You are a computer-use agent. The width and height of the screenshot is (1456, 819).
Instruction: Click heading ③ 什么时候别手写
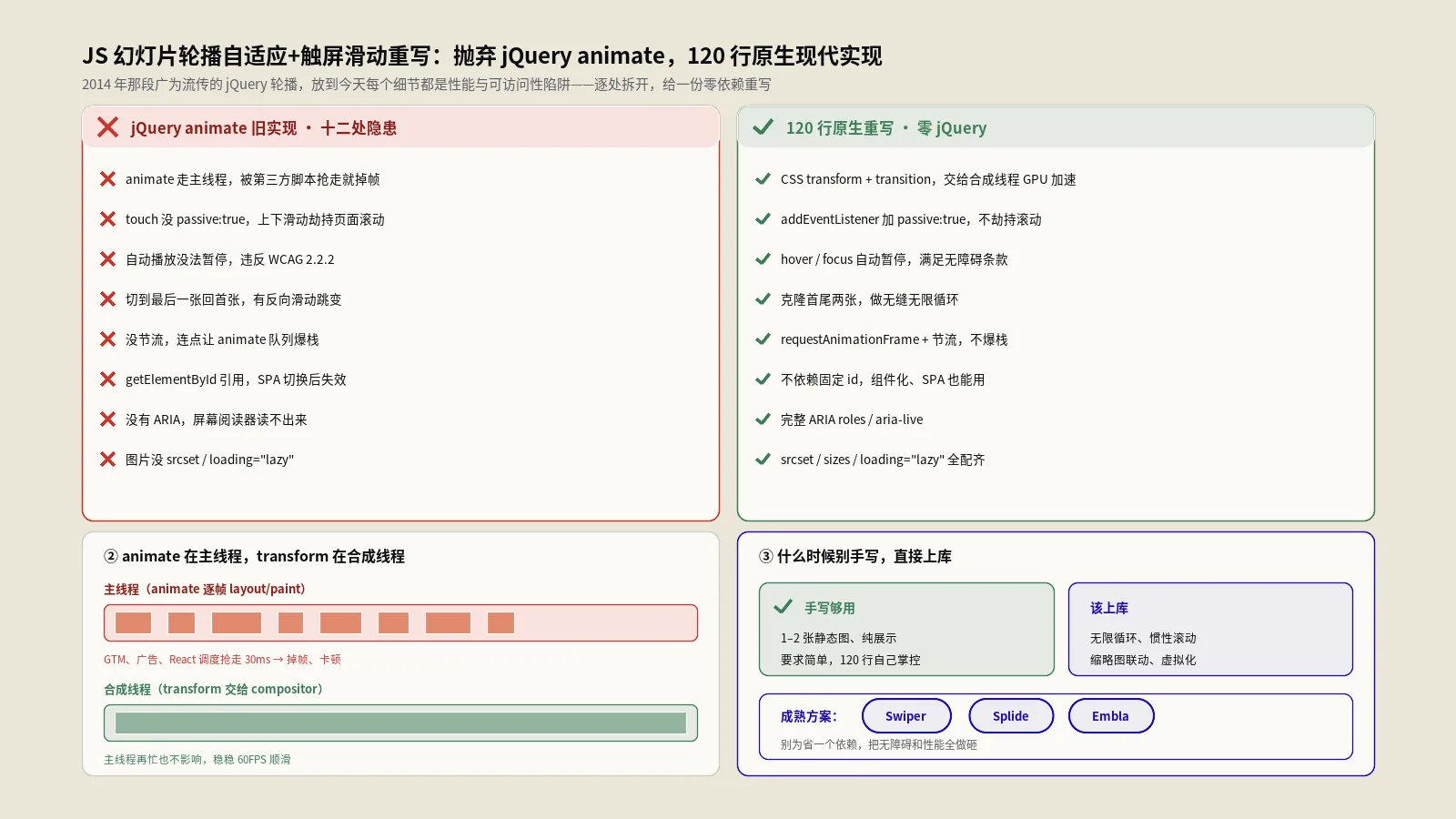coord(855,556)
